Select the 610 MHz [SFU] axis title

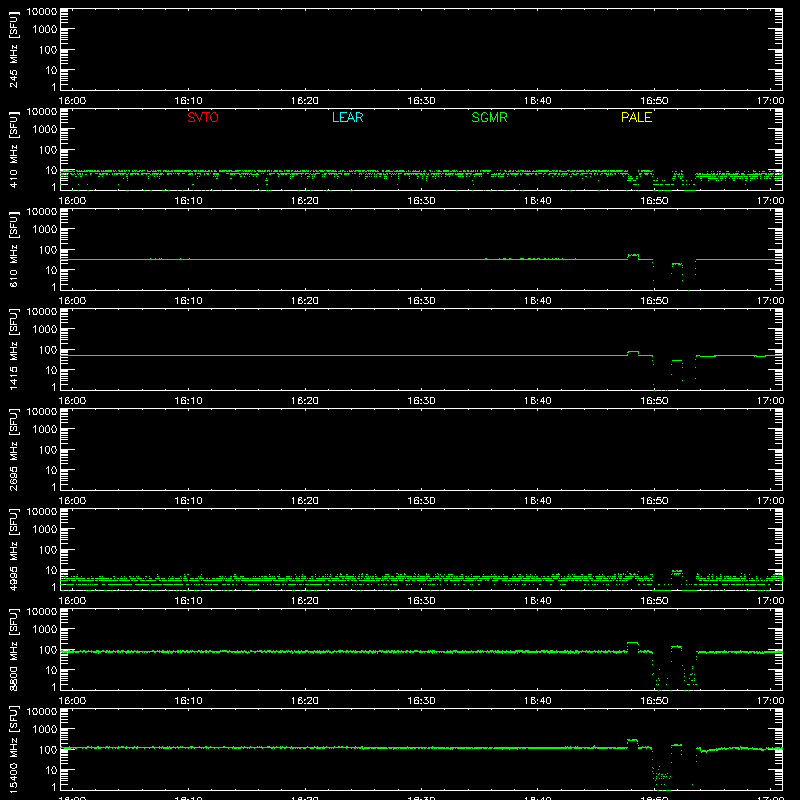pyautogui.click(x=13, y=249)
